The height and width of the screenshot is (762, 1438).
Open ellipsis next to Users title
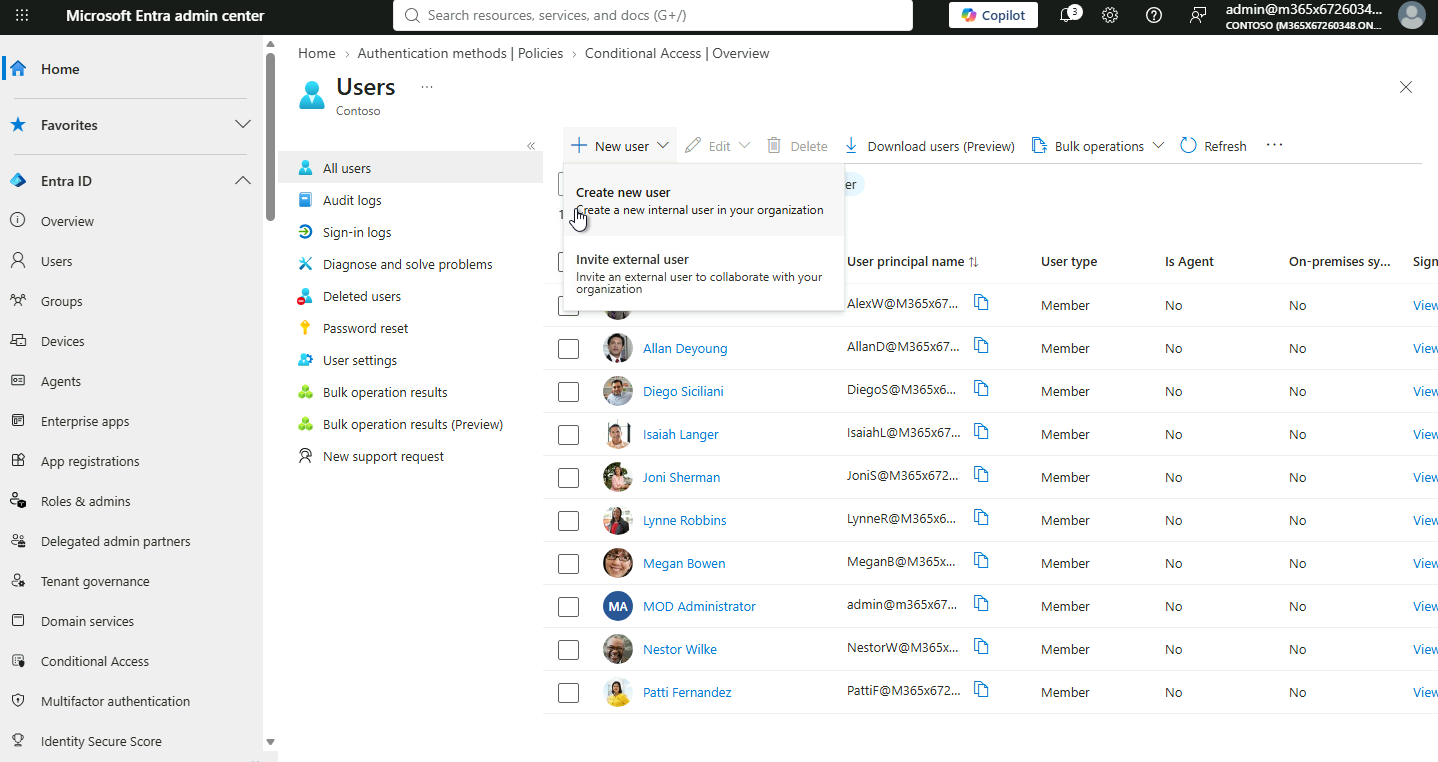(427, 87)
